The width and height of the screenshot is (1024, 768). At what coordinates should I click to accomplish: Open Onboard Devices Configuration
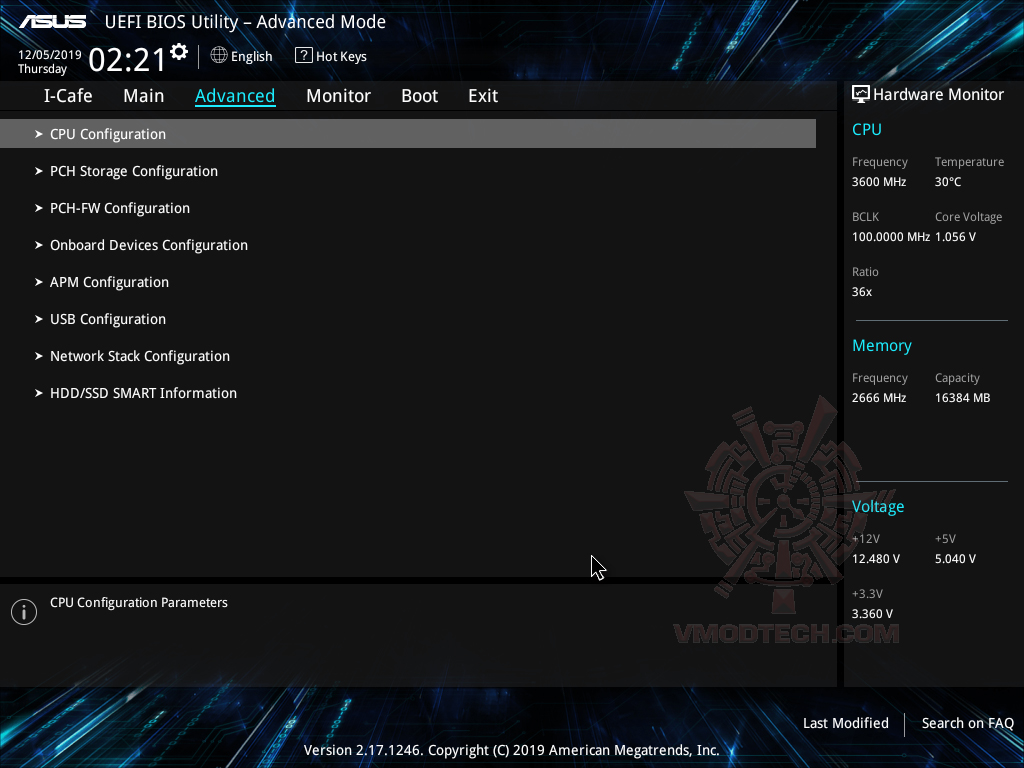coord(148,245)
